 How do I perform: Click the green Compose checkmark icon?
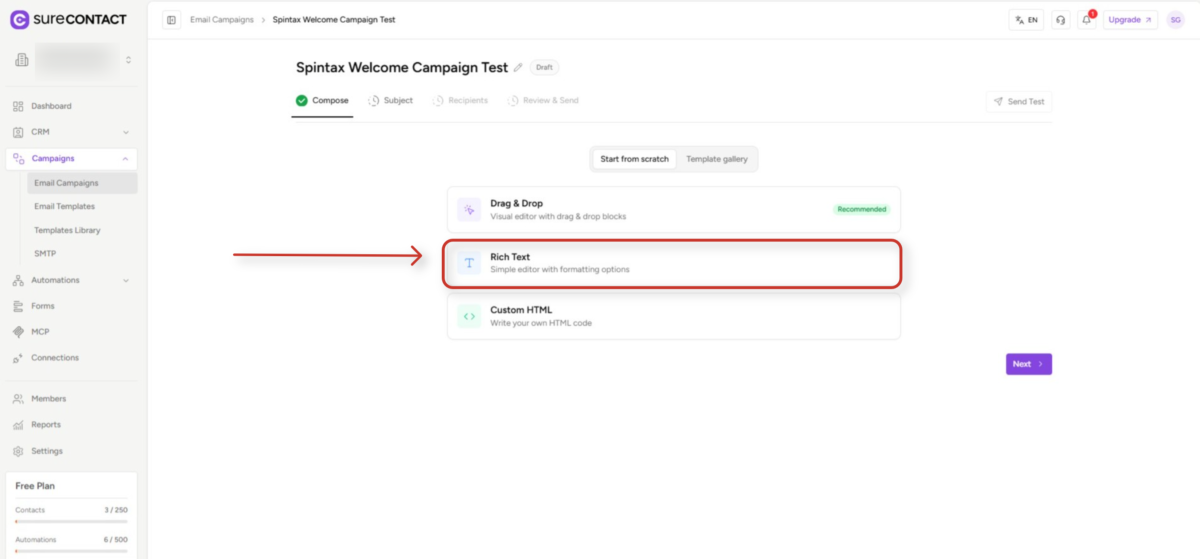point(302,100)
